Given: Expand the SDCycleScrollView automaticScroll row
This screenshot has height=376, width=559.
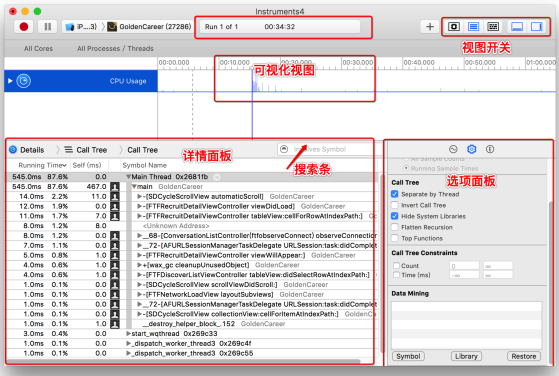Looking at the screenshot, I should click(x=140, y=196).
